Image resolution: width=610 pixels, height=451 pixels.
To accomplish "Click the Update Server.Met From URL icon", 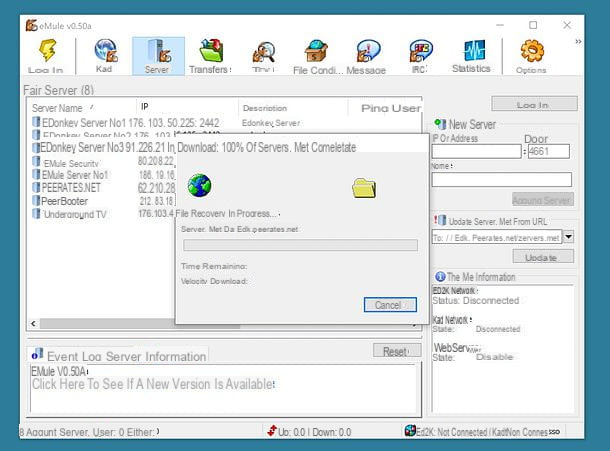I will tap(440, 221).
